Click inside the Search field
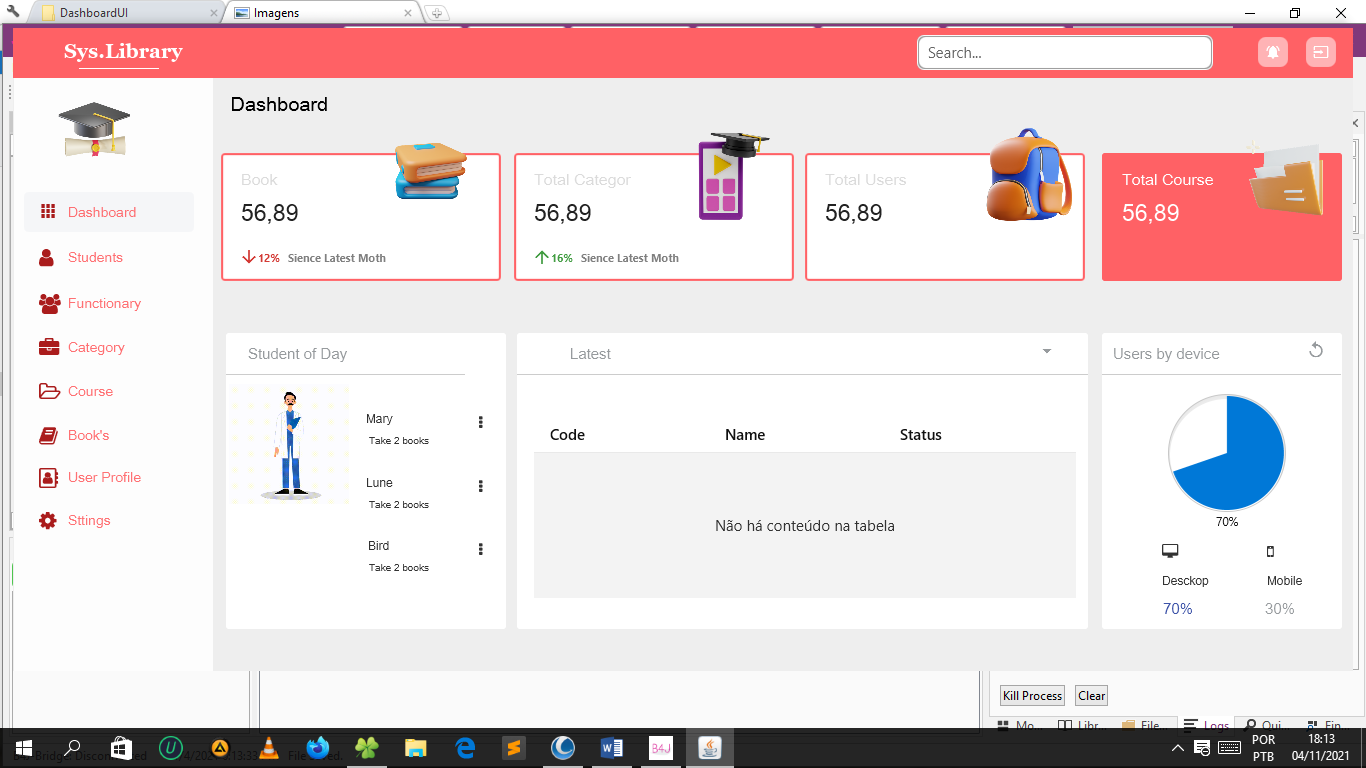The height and width of the screenshot is (768, 1366). pos(1065,53)
